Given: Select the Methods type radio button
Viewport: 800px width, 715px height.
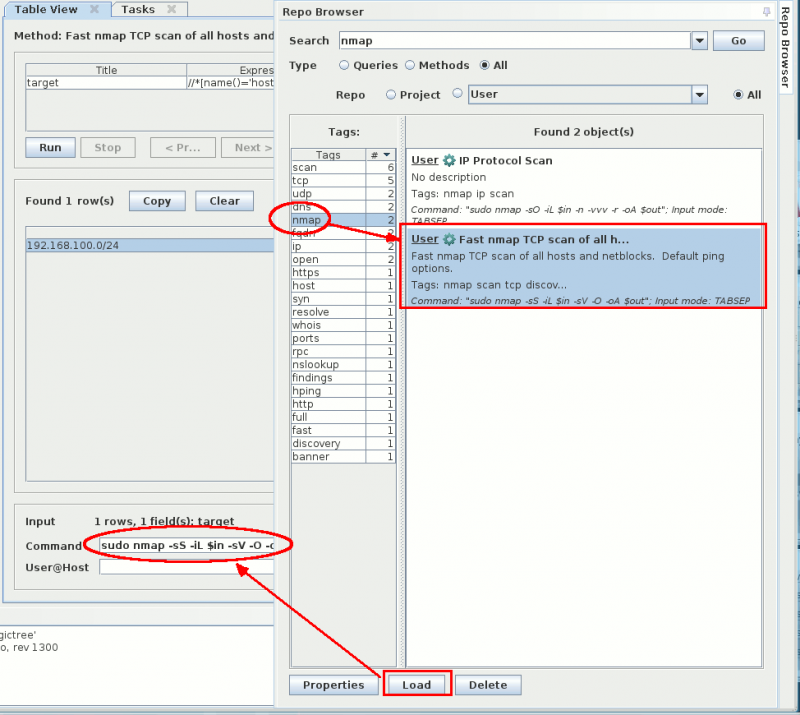Looking at the screenshot, I should coord(409,65).
